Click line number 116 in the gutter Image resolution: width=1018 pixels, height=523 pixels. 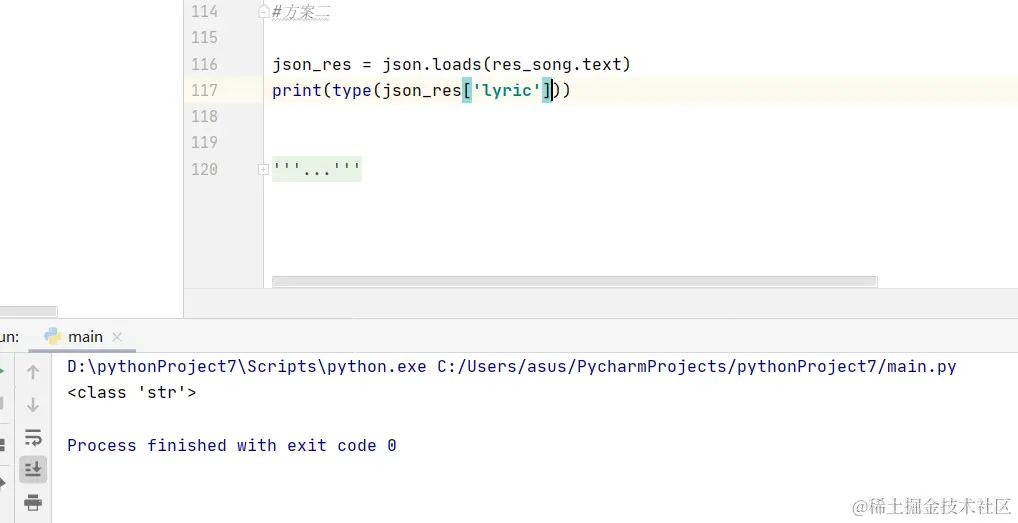point(205,64)
